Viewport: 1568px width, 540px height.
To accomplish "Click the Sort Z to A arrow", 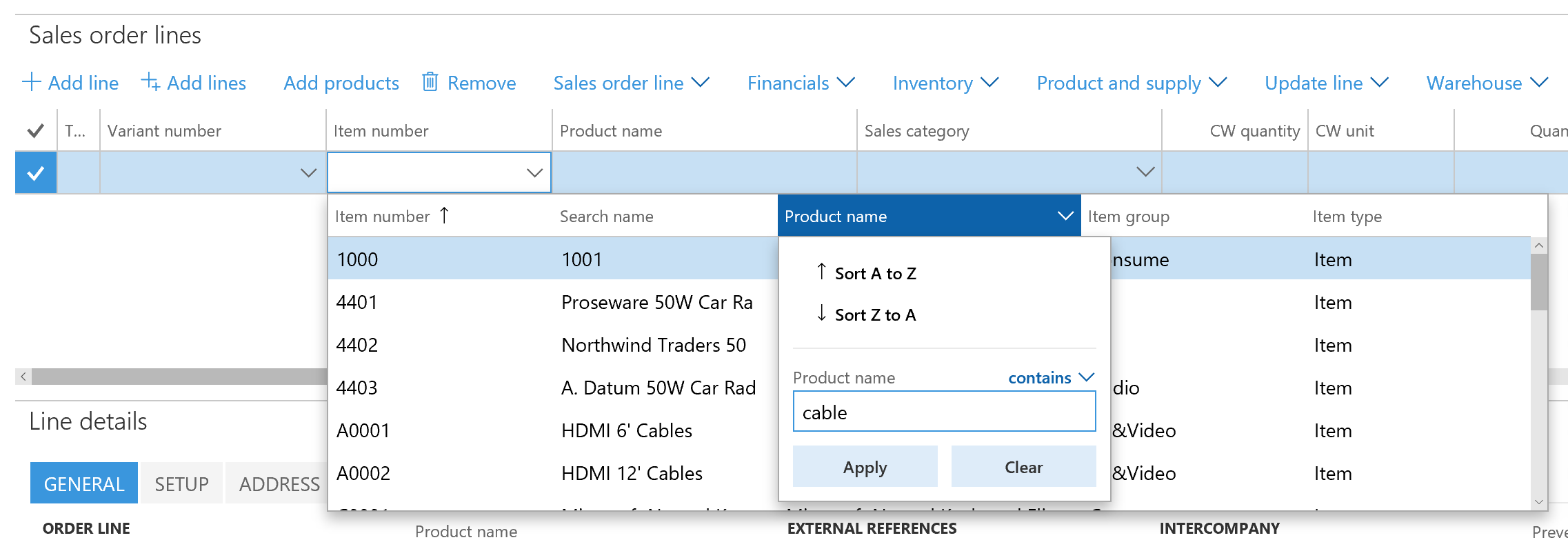I will point(821,314).
